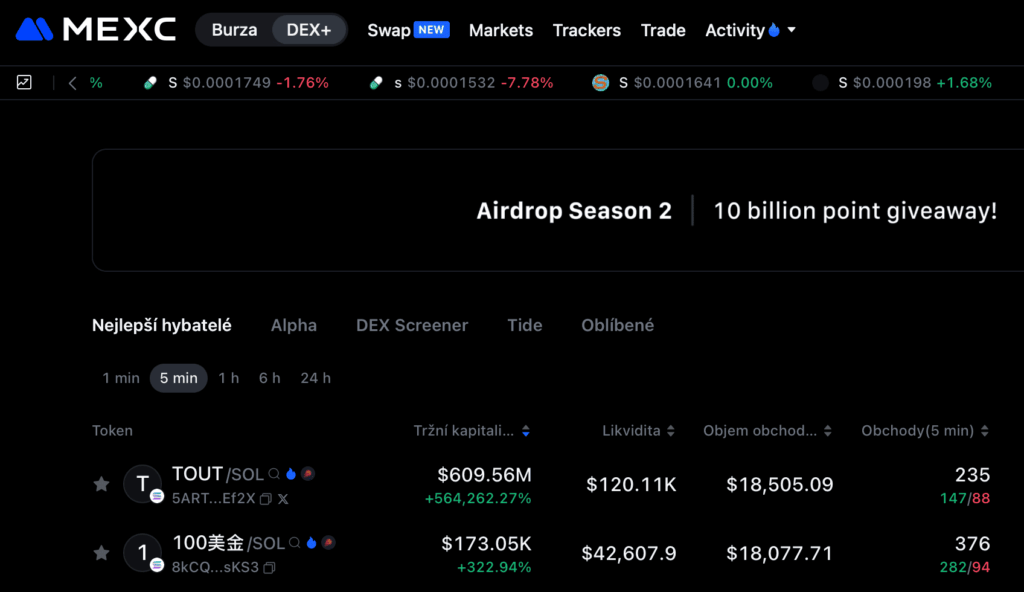Select the DEX Screener tab
The height and width of the screenshot is (592, 1024).
tap(412, 325)
